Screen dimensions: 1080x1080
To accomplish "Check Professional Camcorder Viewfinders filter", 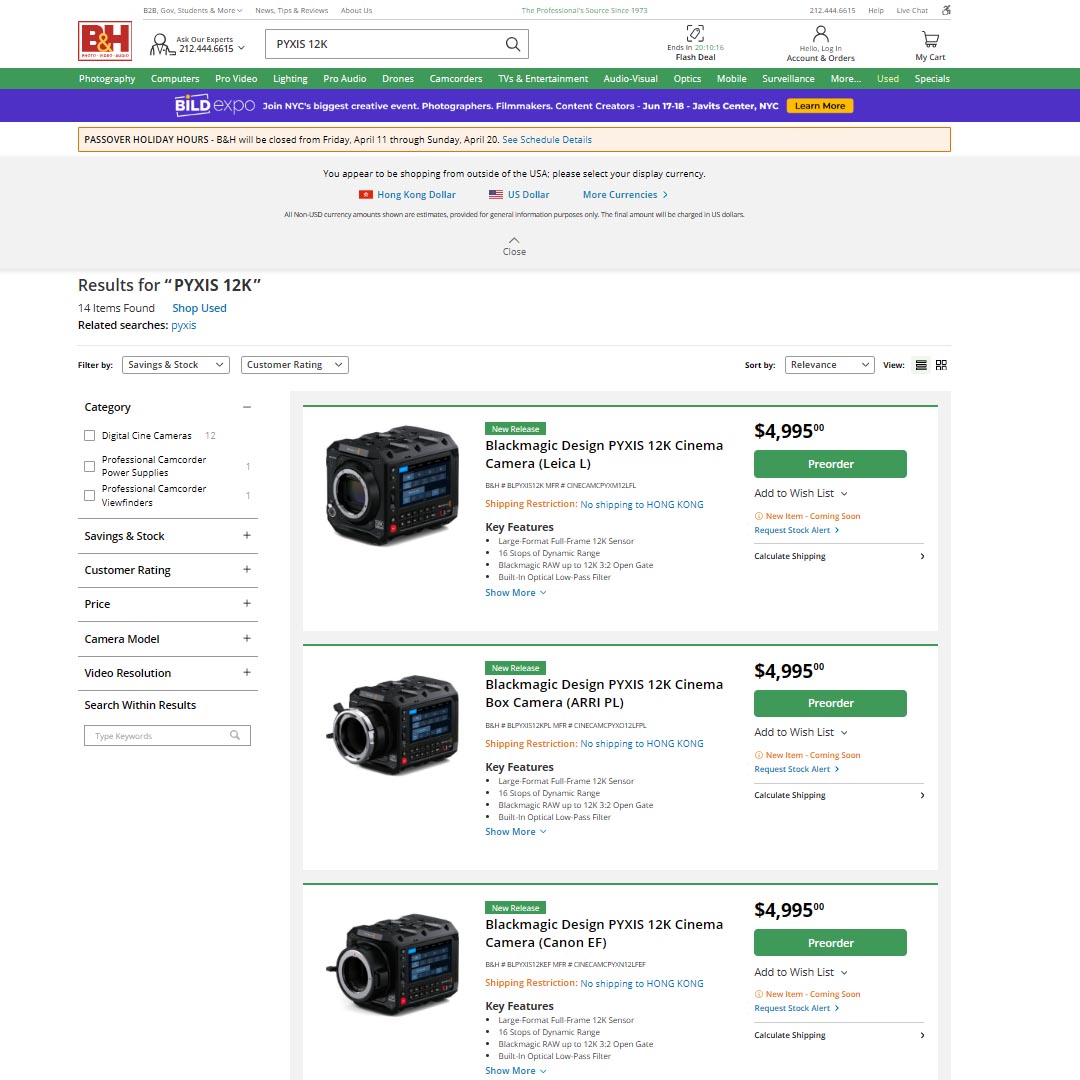I will pyautogui.click(x=90, y=495).
